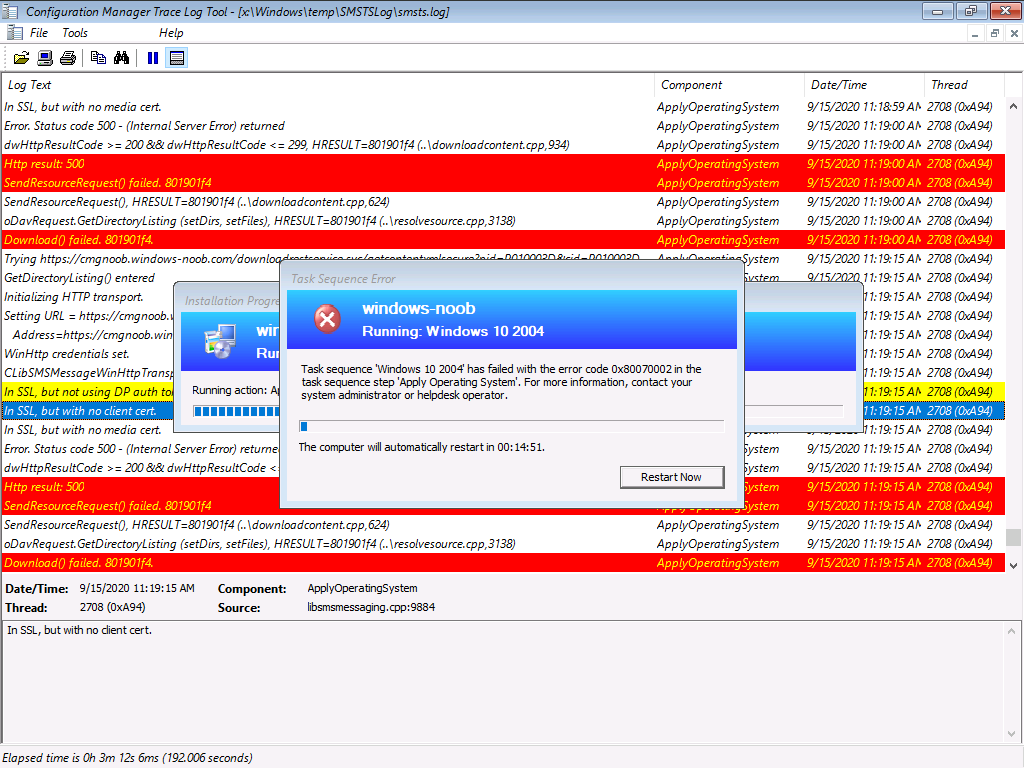The width and height of the screenshot is (1024, 768).
Task: Click Thread value 2708 (0xA94) in details
Action: (x=112, y=607)
